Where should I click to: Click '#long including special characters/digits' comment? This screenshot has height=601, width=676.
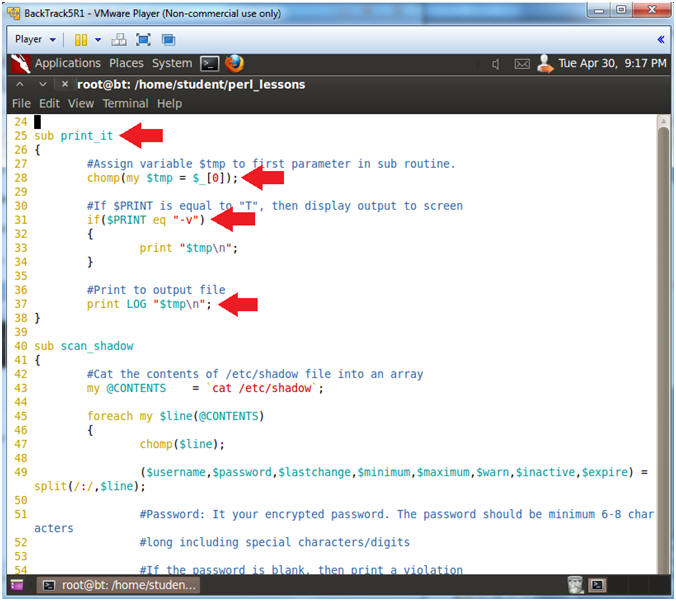pos(275,542)
